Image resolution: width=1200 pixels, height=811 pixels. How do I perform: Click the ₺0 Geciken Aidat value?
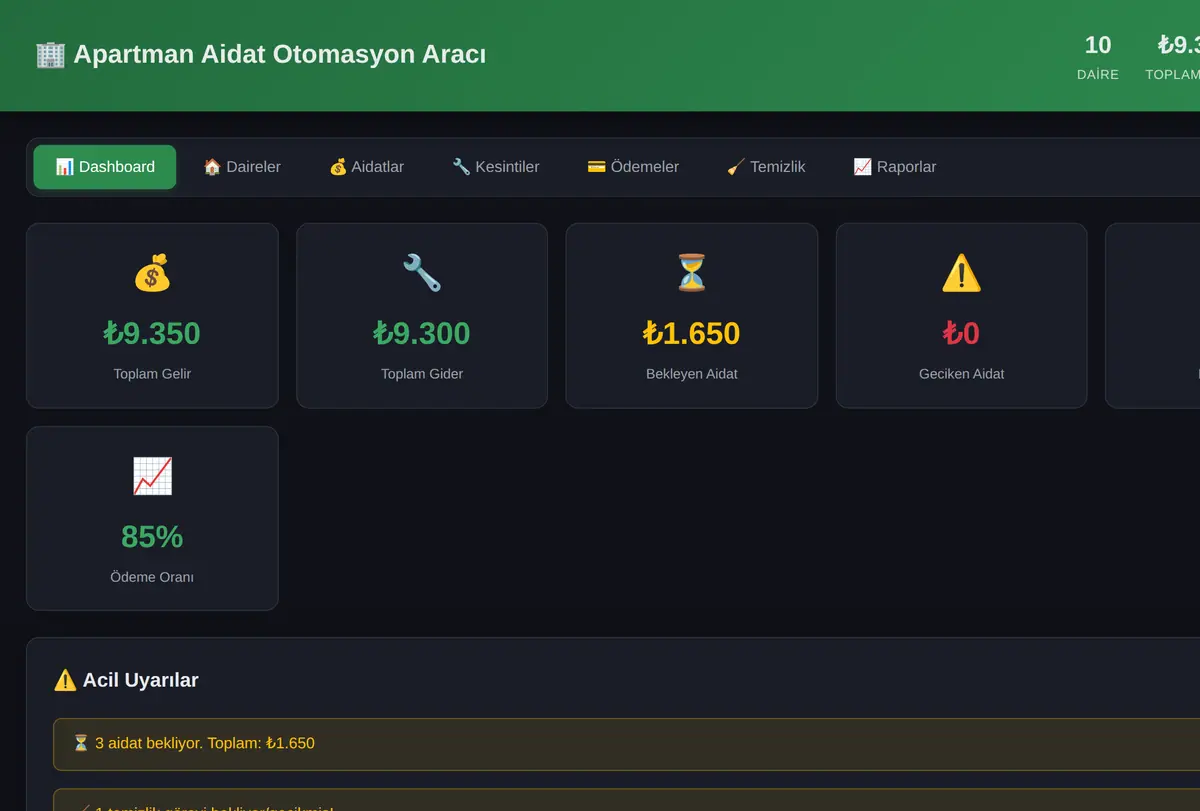tap(961, 333)
